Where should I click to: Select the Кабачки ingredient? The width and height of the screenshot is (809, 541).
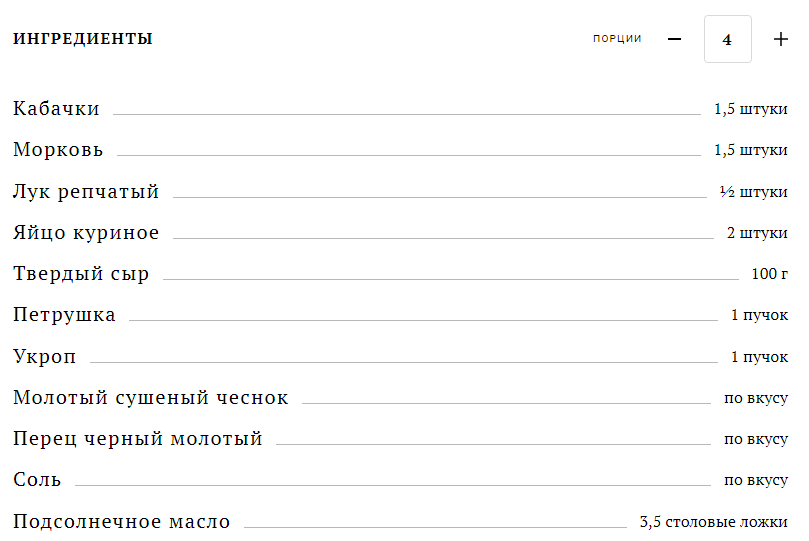point(57,109)
